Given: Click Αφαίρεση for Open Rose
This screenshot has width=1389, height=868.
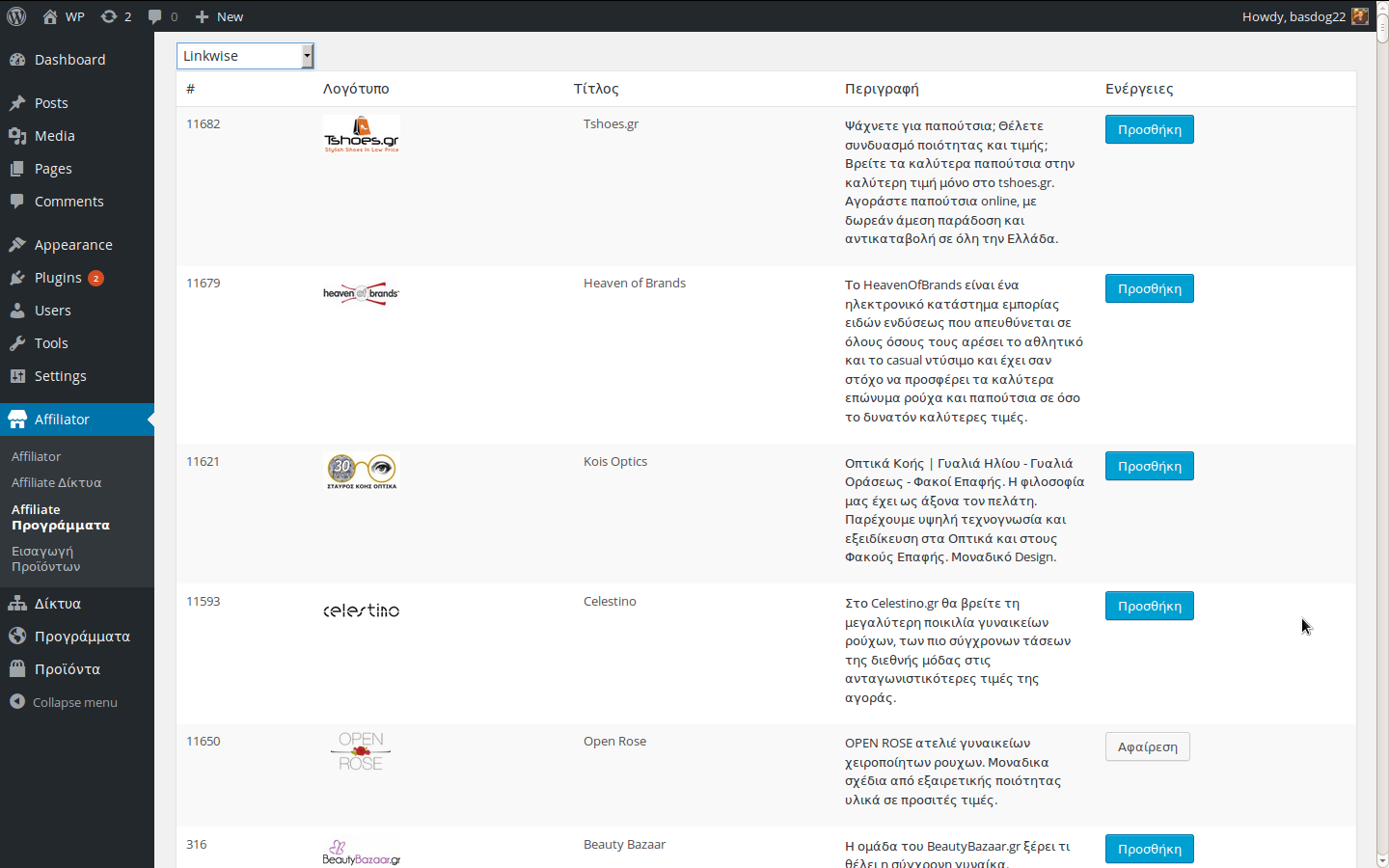Looking at the screenshot, I should pos(1148,746).
